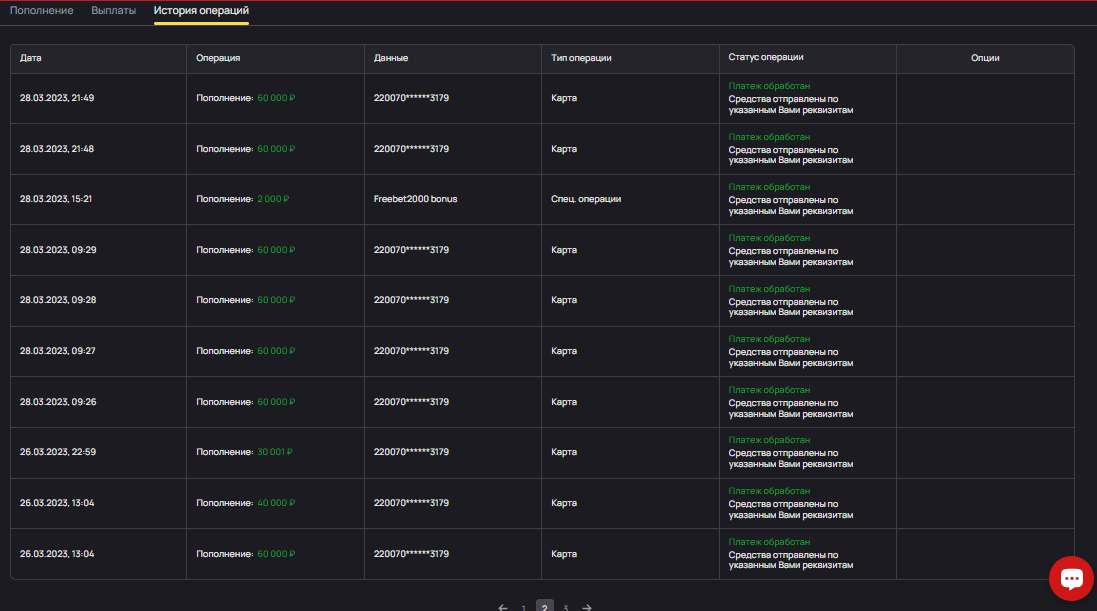Click the 28.03.2023, 21:49 date cell

tap(57, 98)
